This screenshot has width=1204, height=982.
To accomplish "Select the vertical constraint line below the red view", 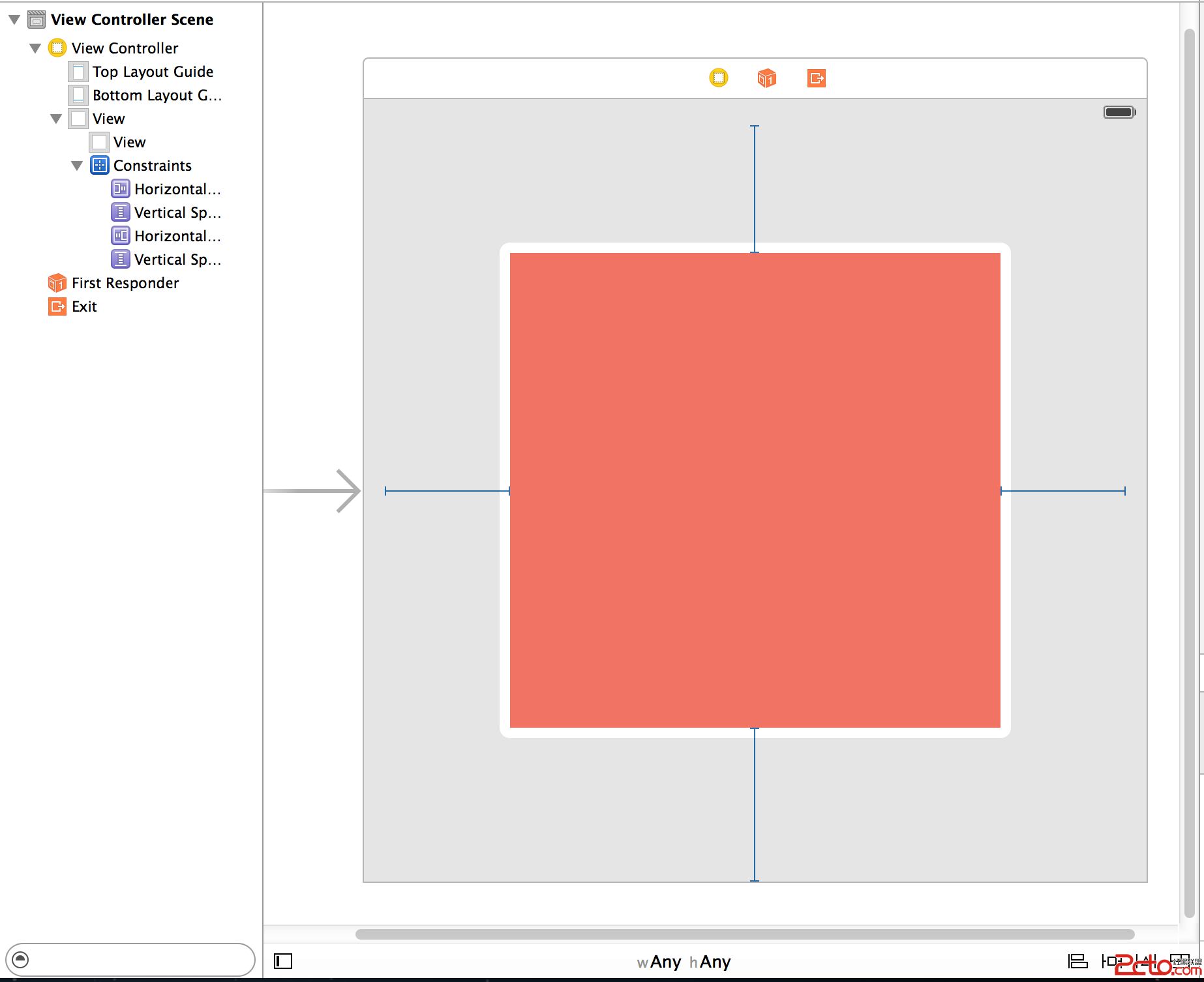I will (755, 805).
